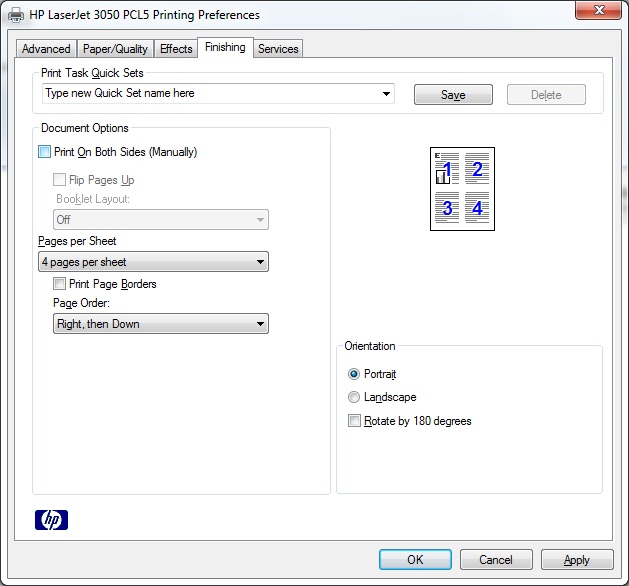Close the Printing Preferences dialog
This screenshot has height=586, width=629.
click(599, 10)
